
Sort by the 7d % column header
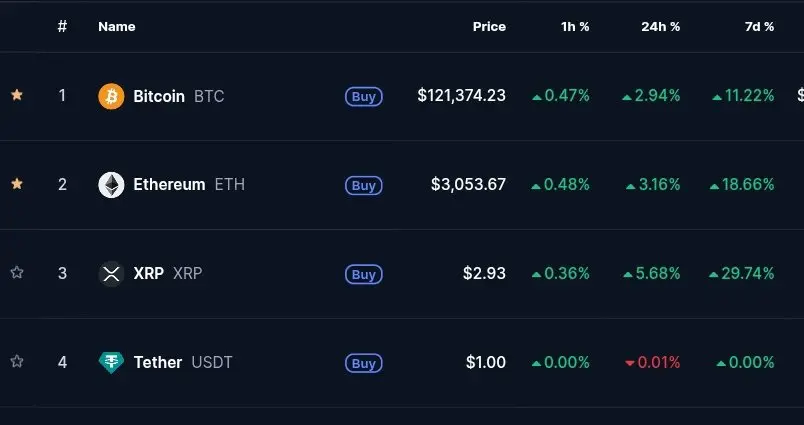(759, 27)
